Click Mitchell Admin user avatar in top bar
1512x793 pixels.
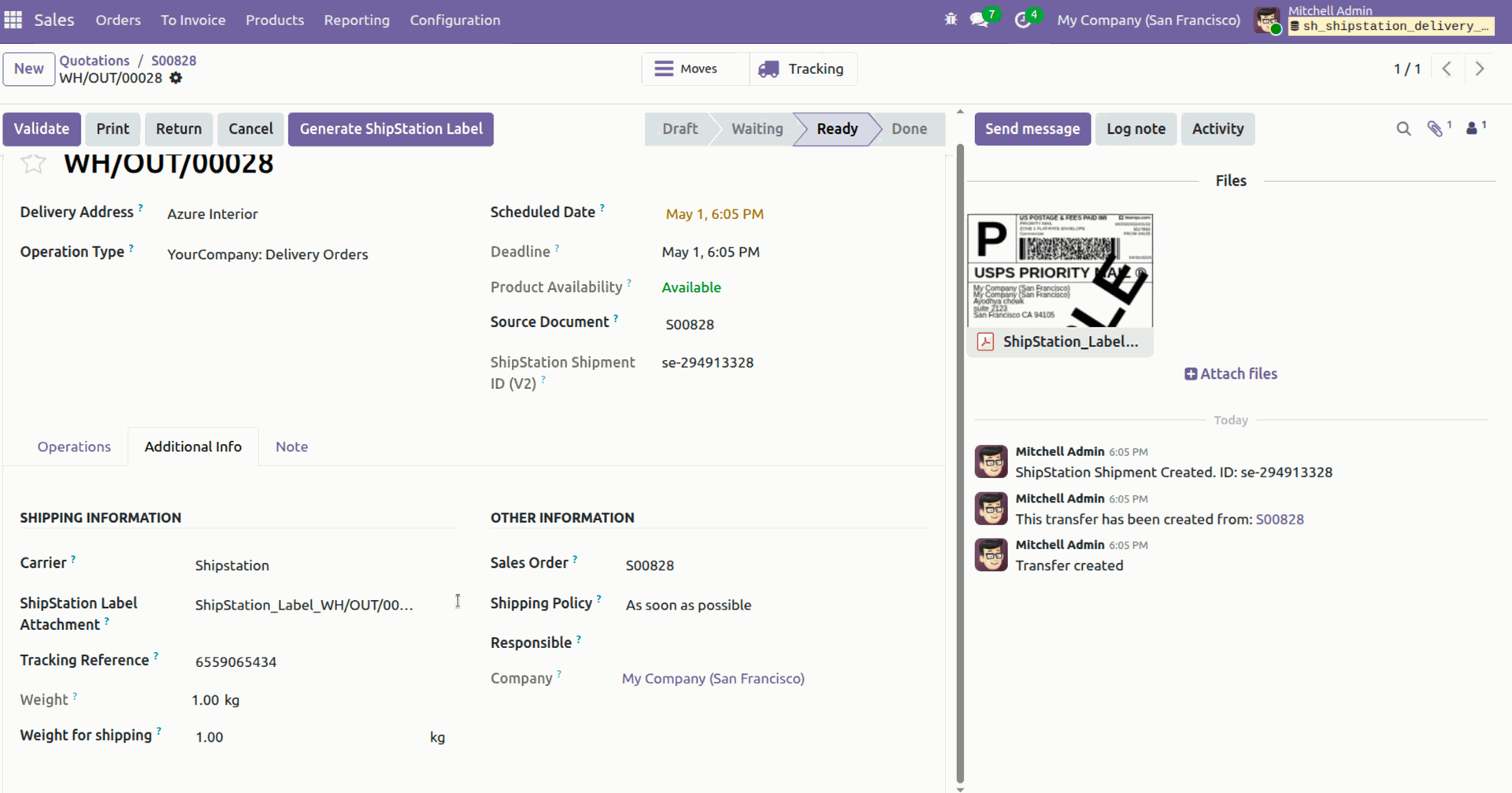tap(1268, 20)
